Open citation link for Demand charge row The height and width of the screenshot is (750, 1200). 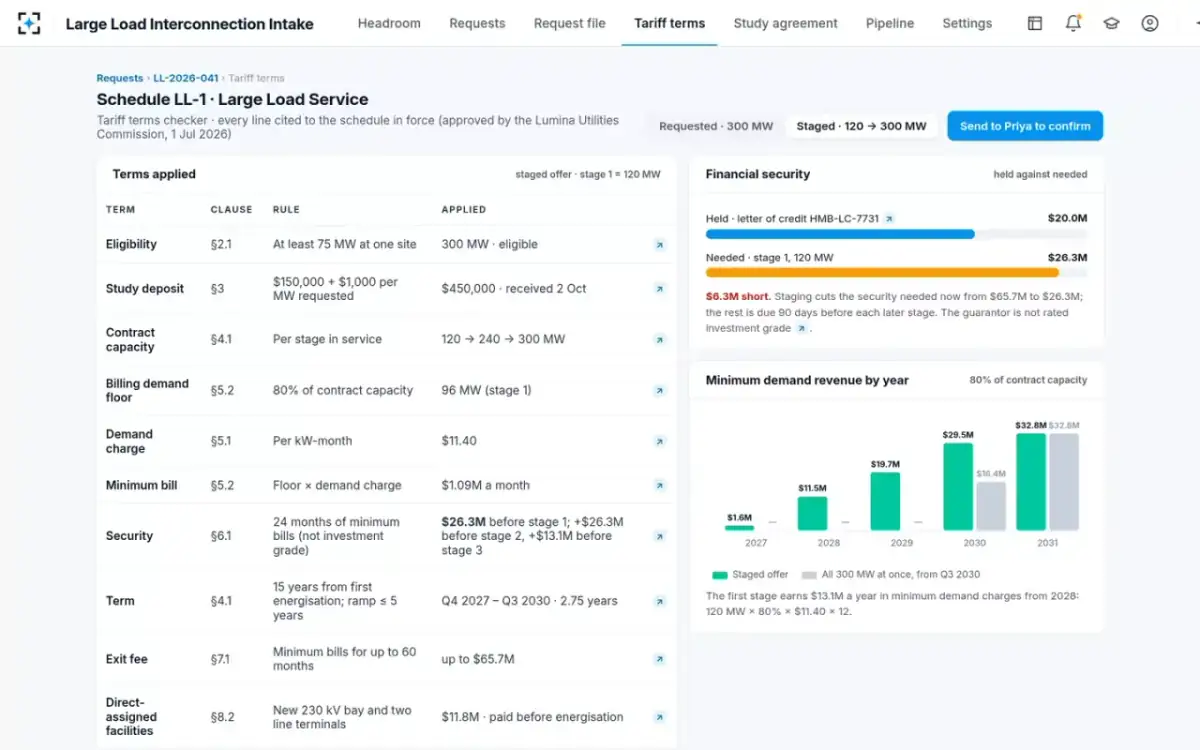coord(659,441)
